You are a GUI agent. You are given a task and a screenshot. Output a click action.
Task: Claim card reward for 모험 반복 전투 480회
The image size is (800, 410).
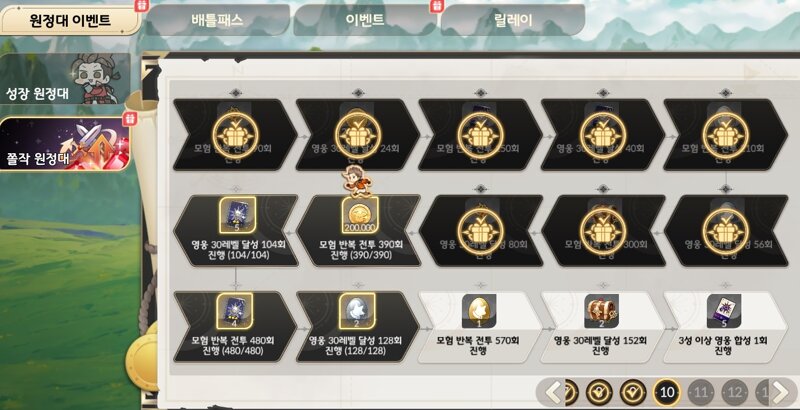pos(235,311)
